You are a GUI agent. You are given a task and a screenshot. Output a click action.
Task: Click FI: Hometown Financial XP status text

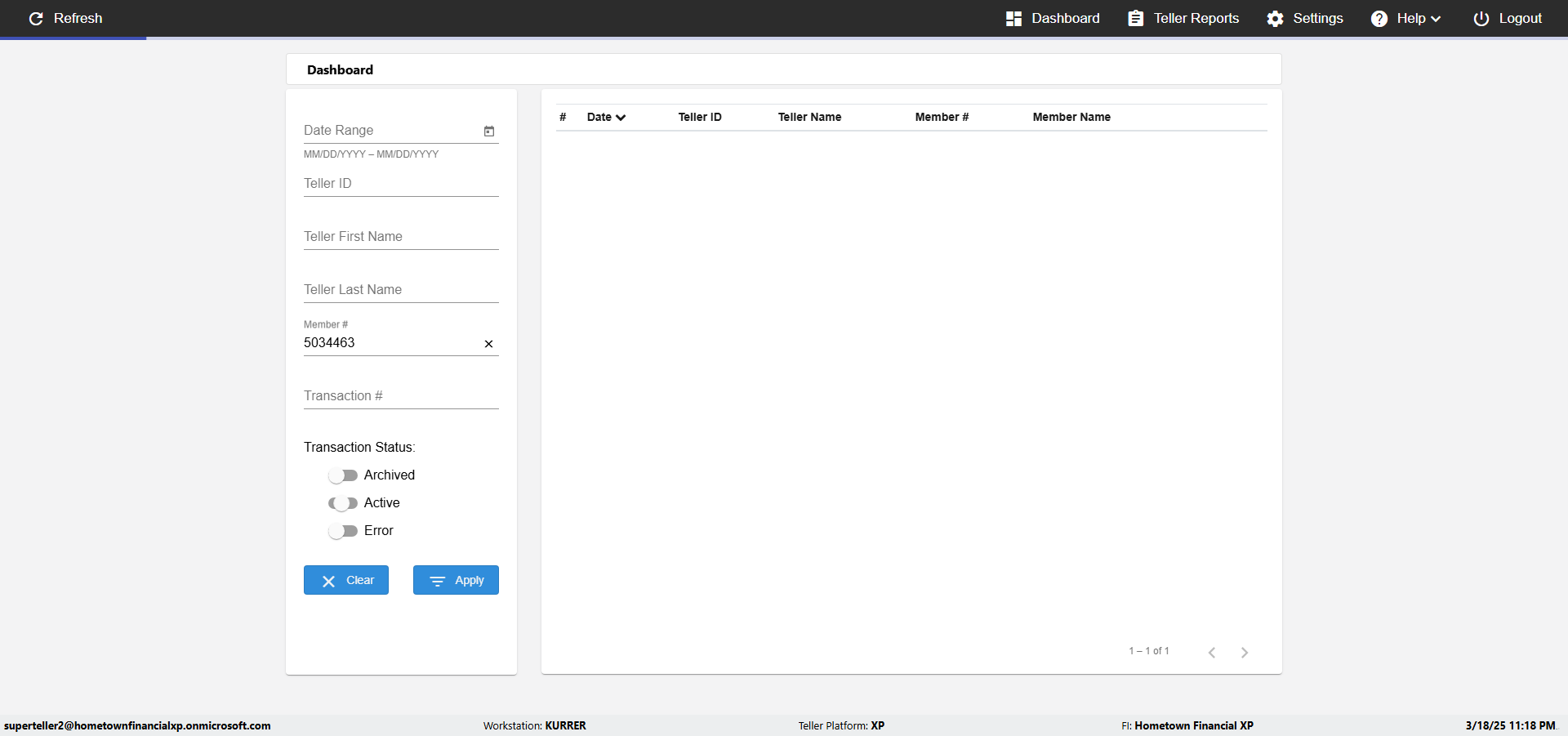[1187, 725]
